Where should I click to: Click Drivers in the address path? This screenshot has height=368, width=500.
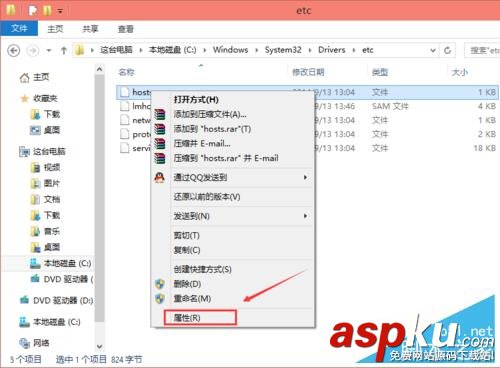point(332,50)
